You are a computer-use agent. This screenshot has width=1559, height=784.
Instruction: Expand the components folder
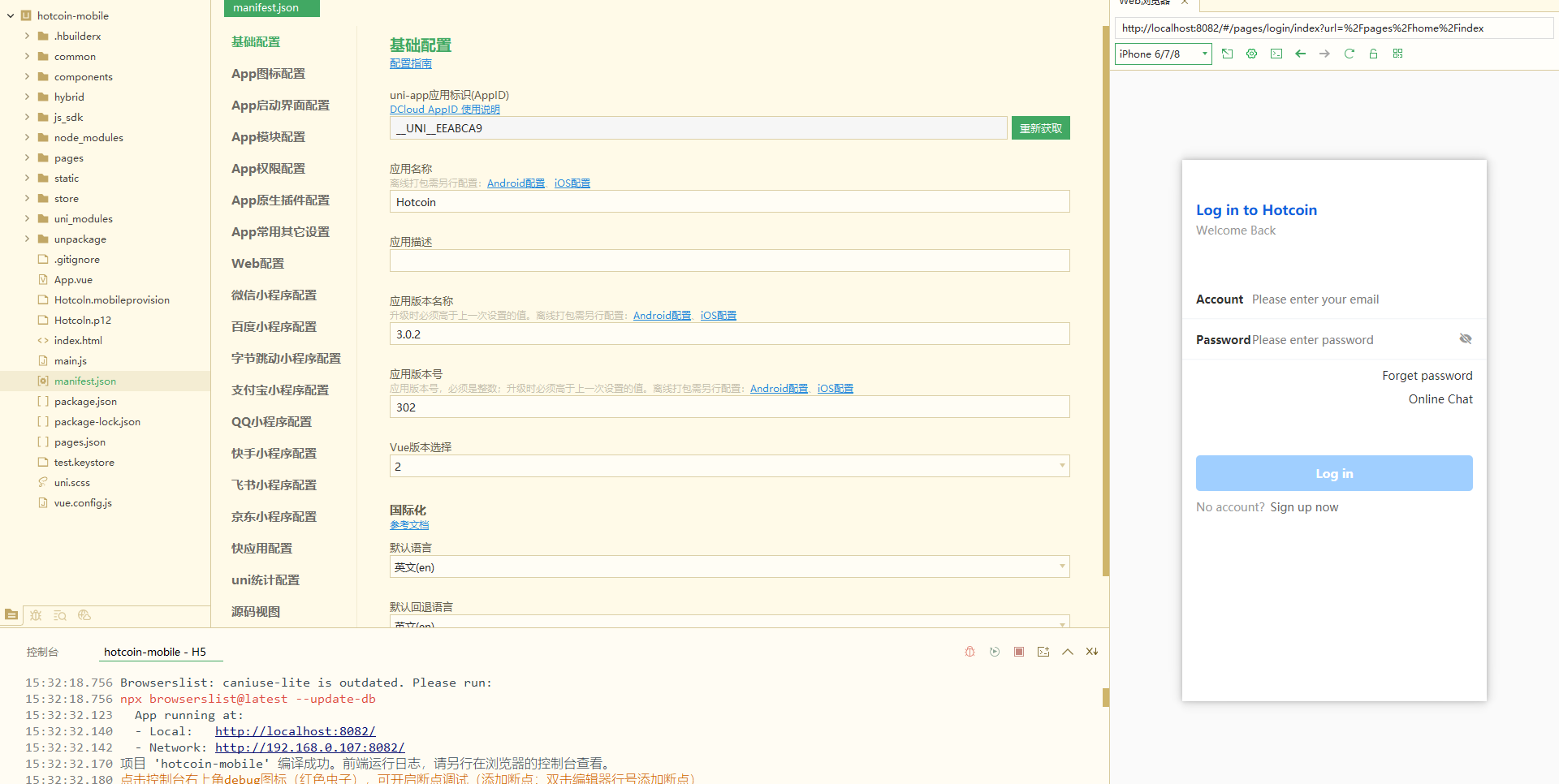point(27,76)
